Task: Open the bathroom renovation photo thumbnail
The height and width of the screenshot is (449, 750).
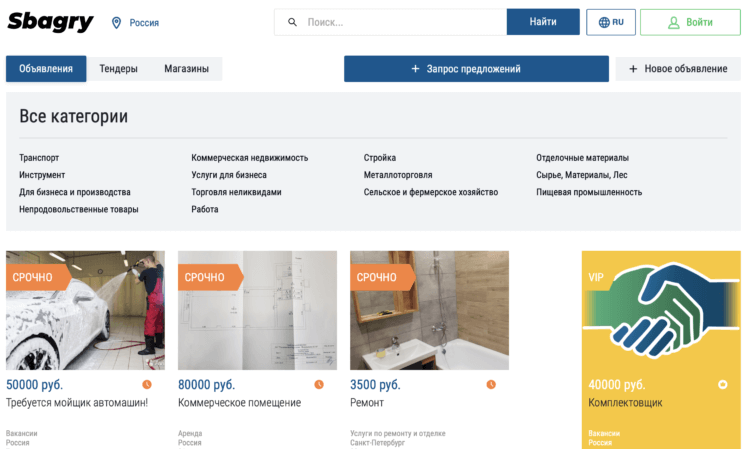Action: click(x=430, y=310)
